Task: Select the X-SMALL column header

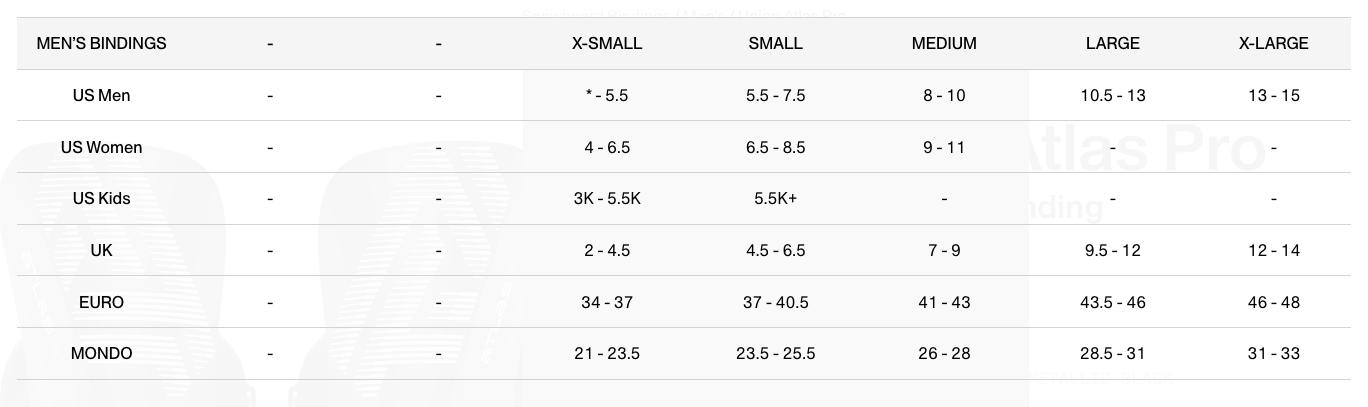Action: (x=607, y=44)
